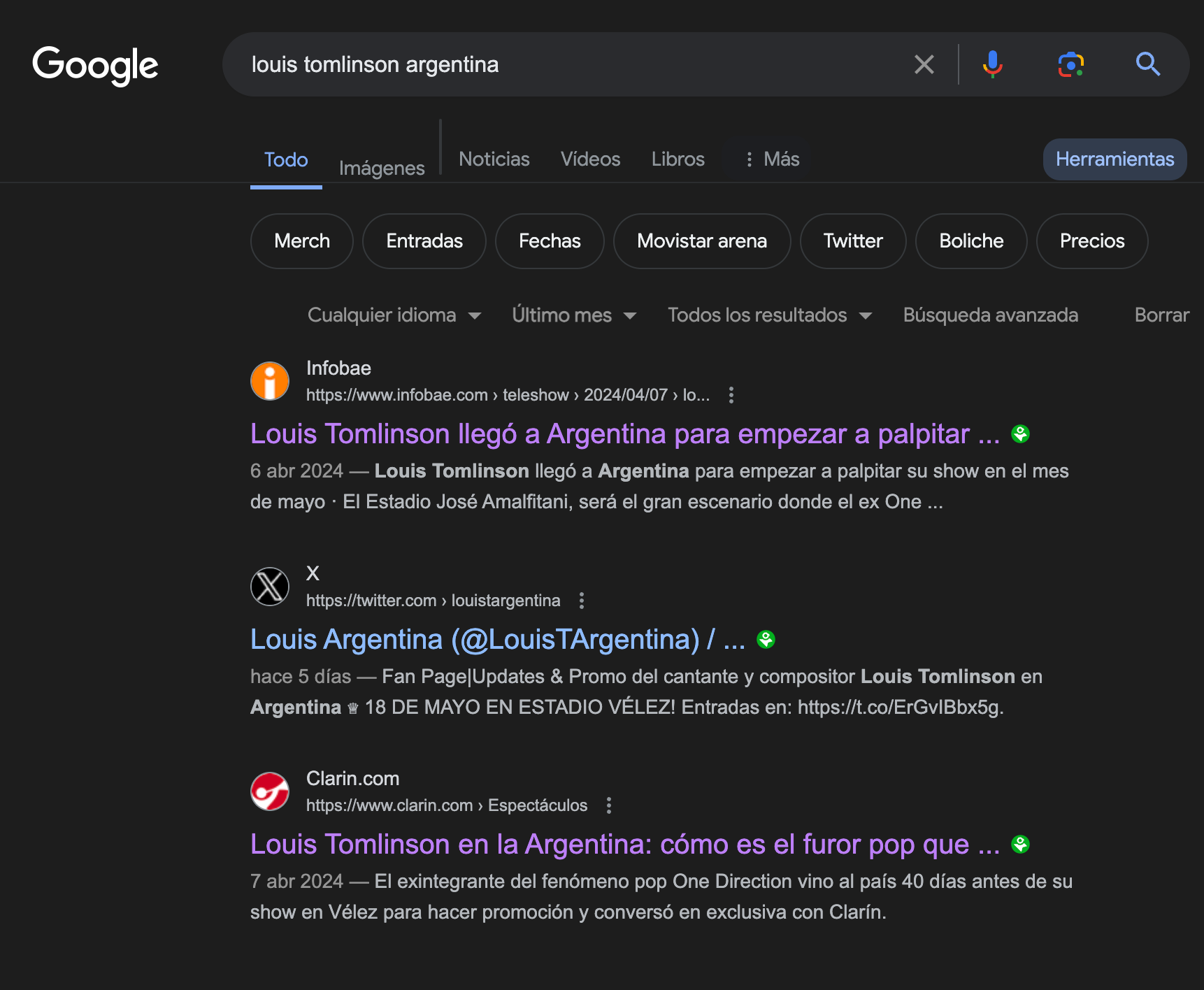The height and width of the screenshot is (990, 1204).
Task: Open Google Lens image search
Action: 1070,64
